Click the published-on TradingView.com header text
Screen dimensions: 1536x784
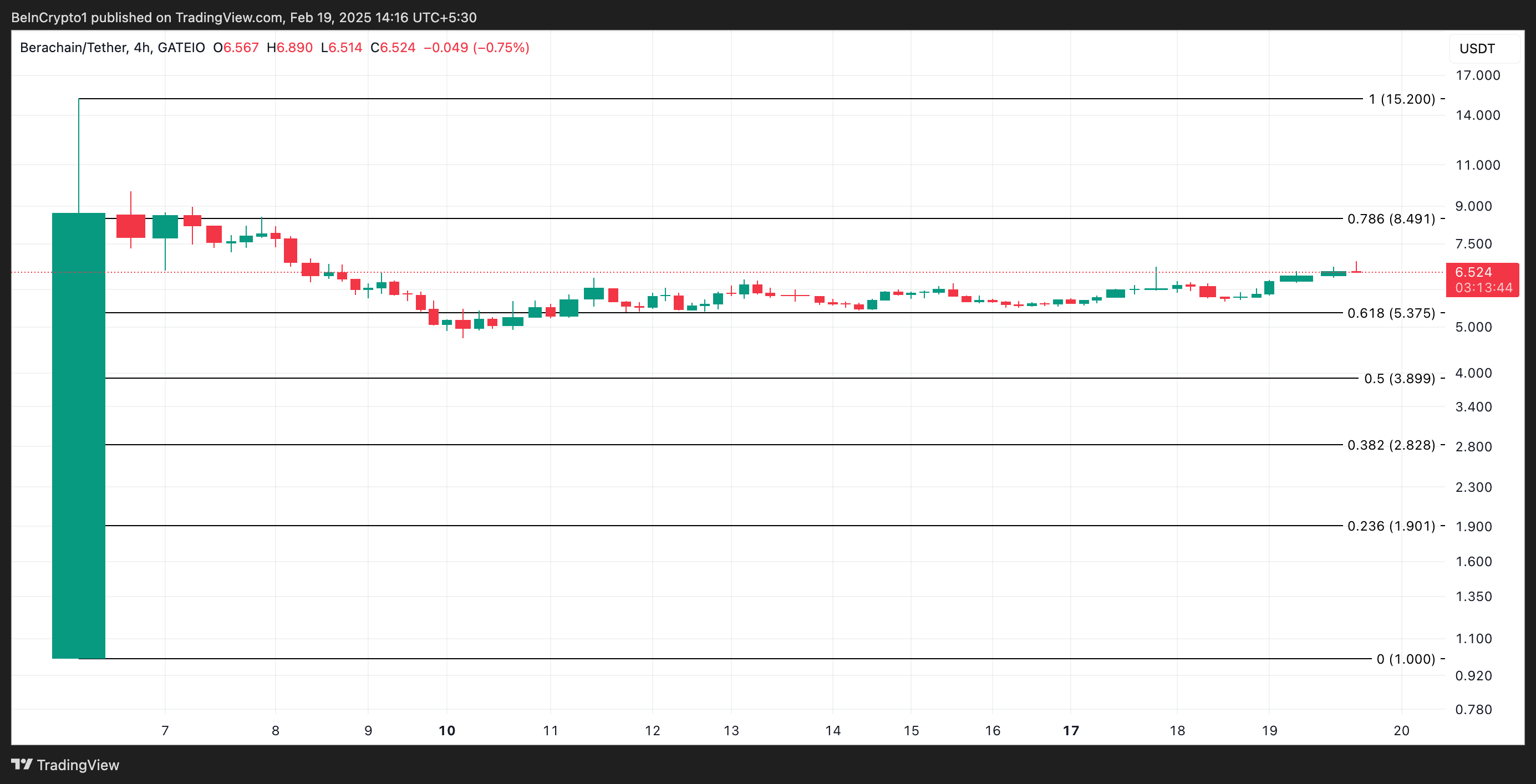coord(244,17)
